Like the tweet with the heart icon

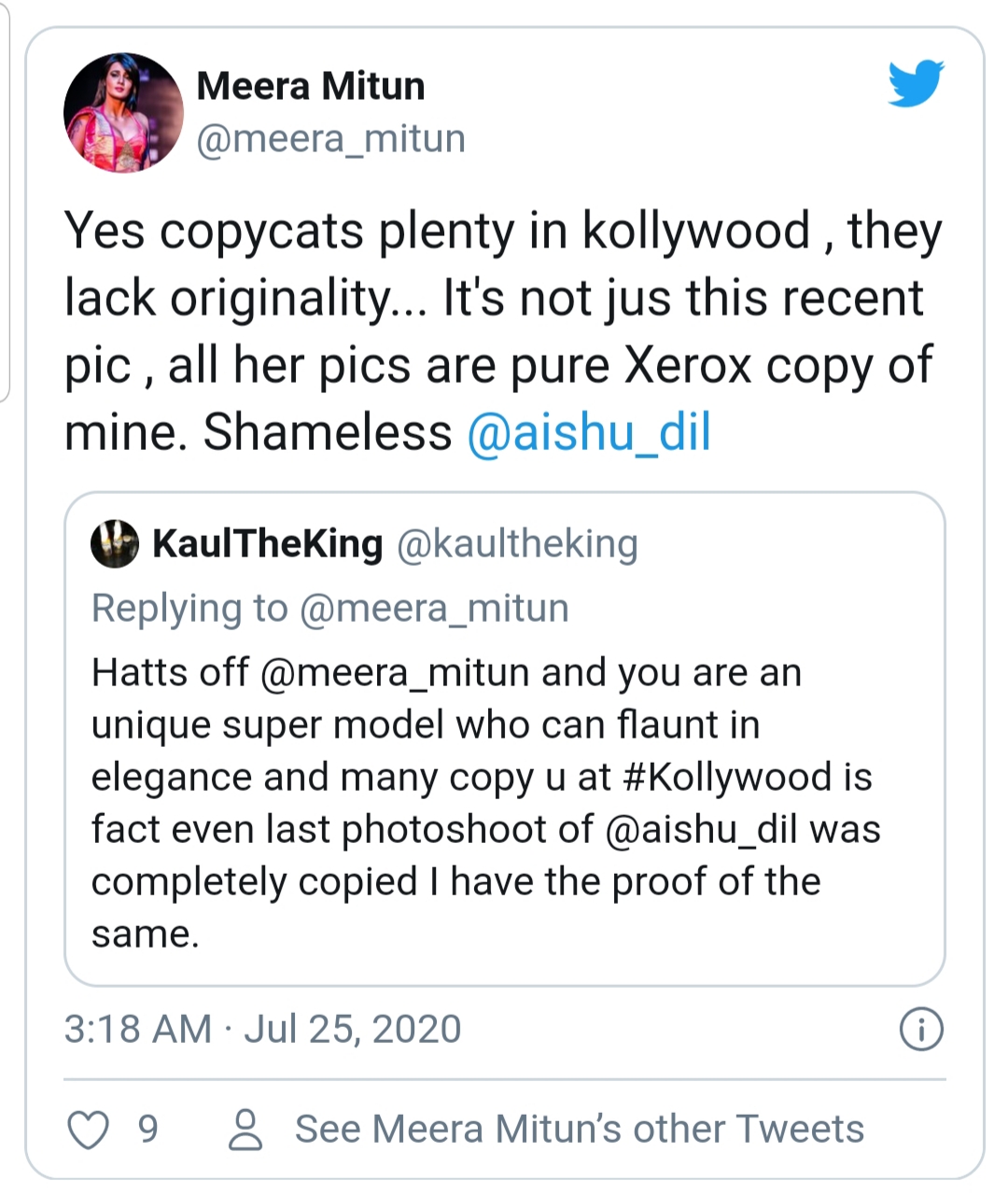(x=89, y=1130)
